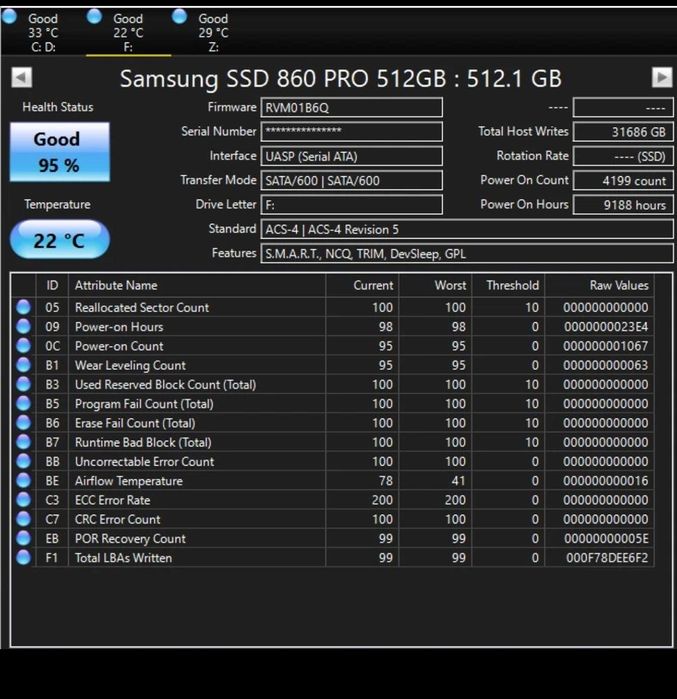This screenshot has height=699, width=677.
Task: Click raw value 0000000023E4
Action: [x=606, y=327]
